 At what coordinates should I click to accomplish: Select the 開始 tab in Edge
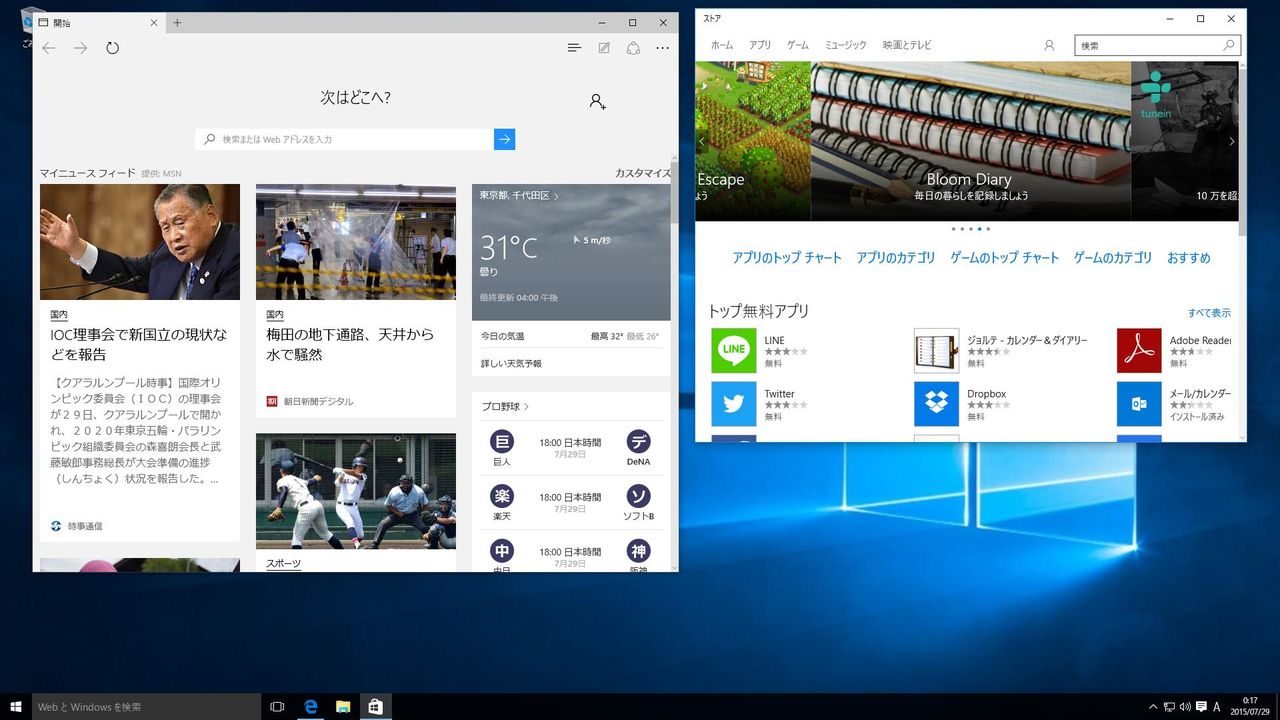(x=99, y=22)
